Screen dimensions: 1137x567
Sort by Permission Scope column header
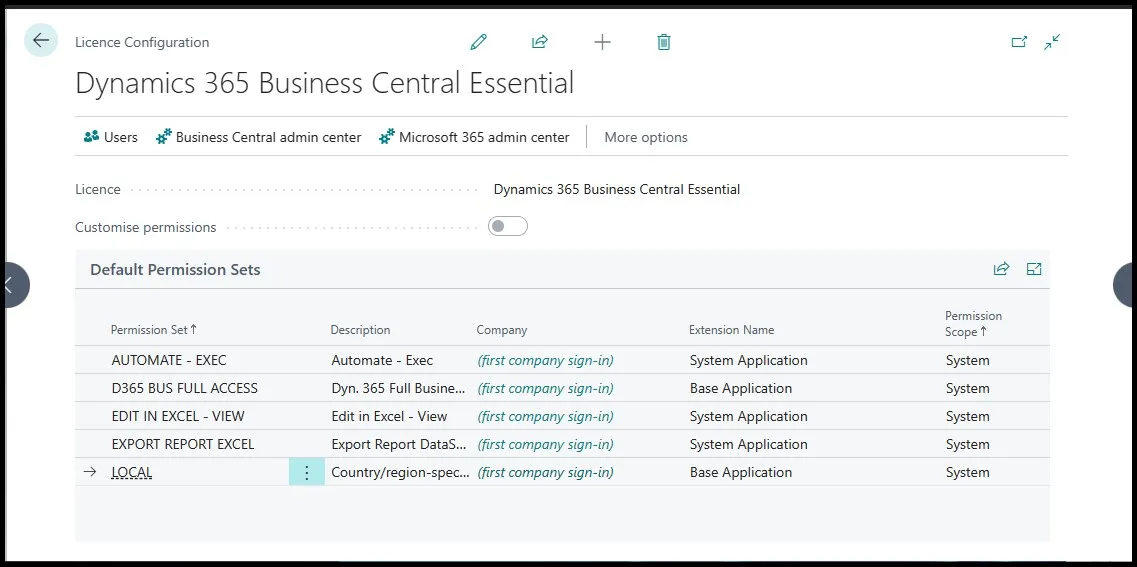[973, 323]
